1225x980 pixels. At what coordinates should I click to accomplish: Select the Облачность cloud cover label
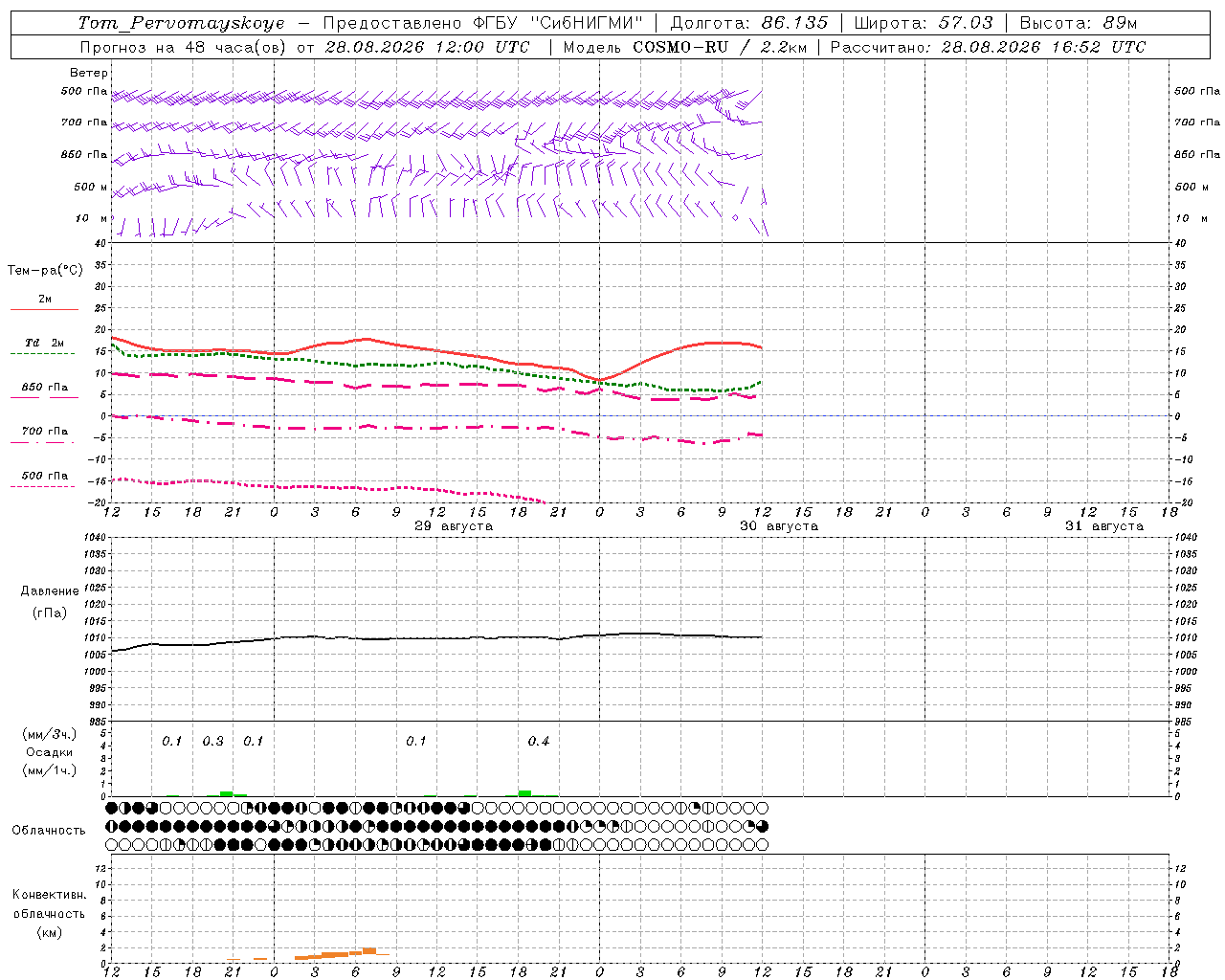pyautogui.click(x=49, y=830)
